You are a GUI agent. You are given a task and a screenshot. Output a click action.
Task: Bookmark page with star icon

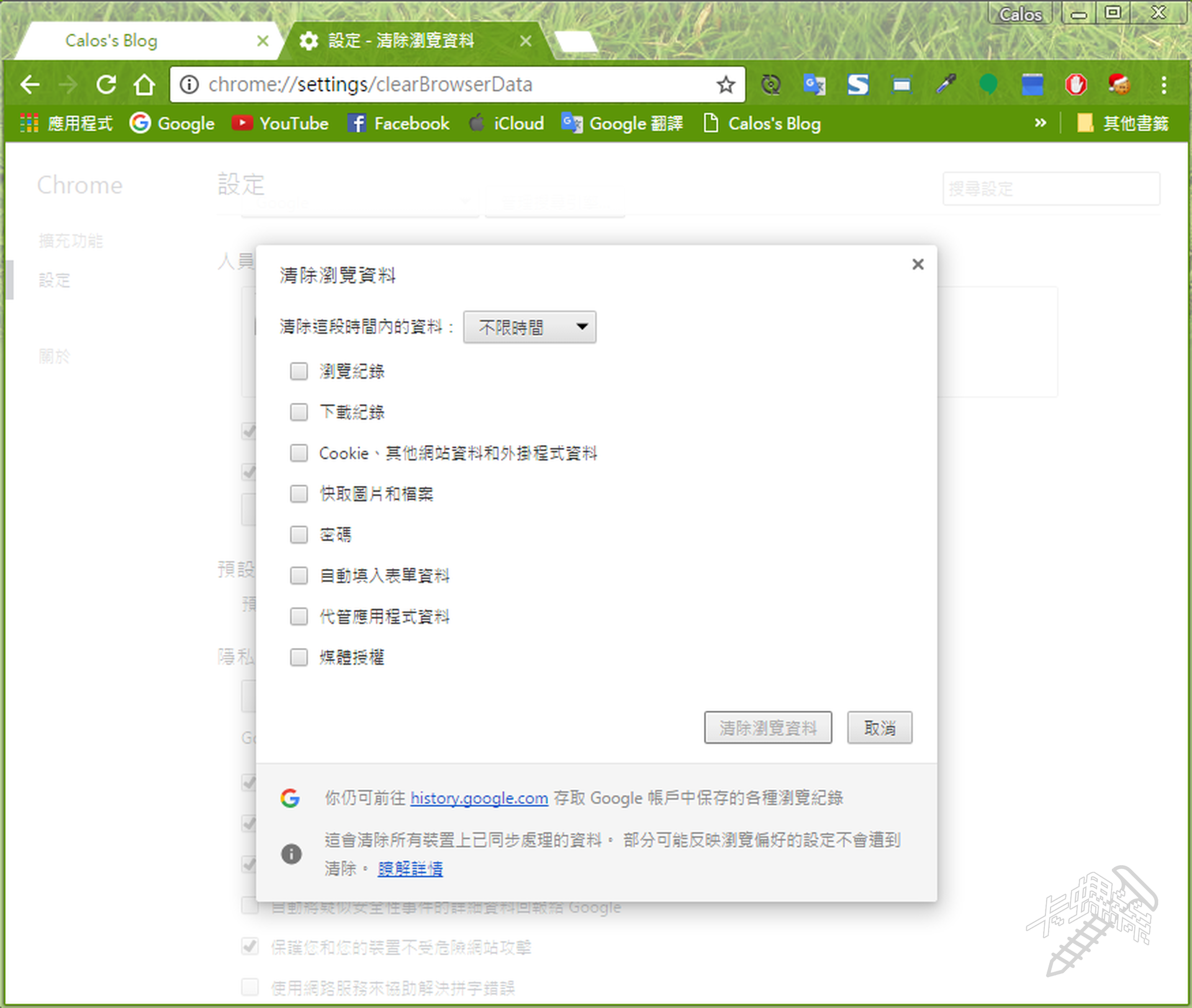(725, 84)
